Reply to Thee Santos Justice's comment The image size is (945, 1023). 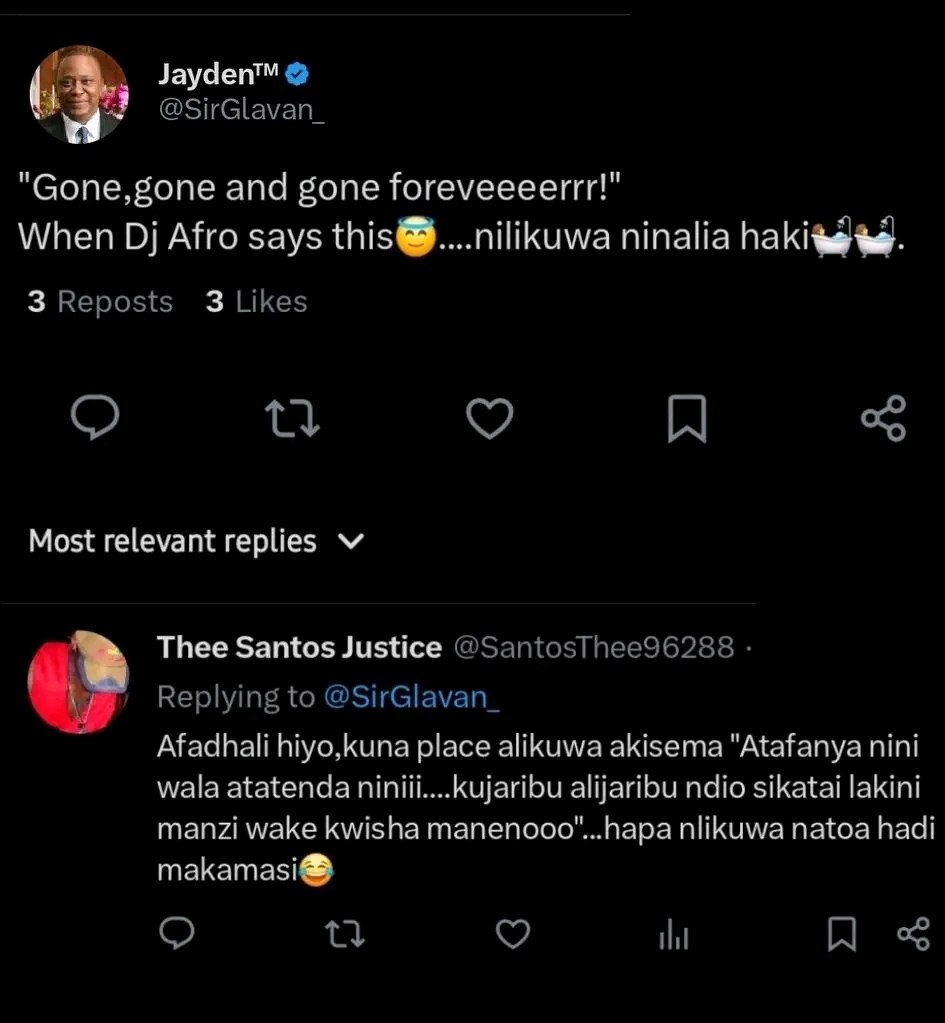[x=177, y=933]
